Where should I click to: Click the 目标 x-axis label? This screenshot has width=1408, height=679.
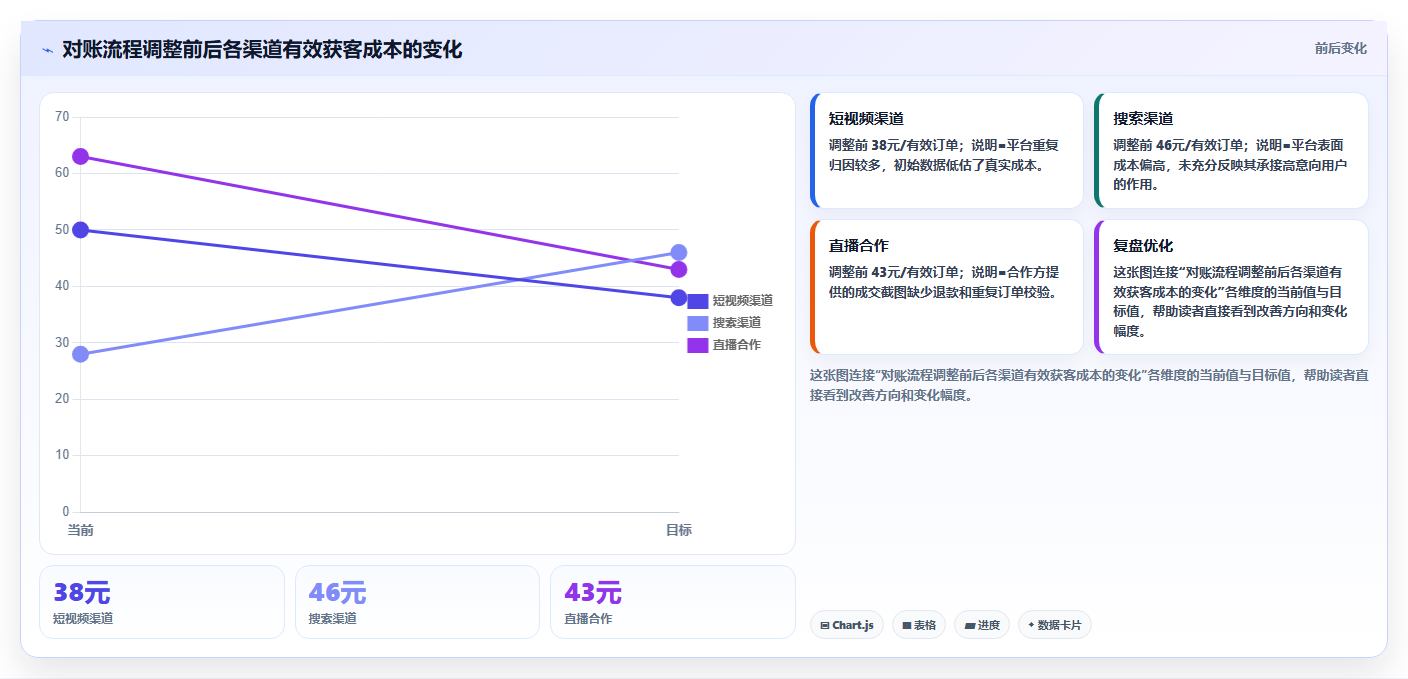[679, 530]
